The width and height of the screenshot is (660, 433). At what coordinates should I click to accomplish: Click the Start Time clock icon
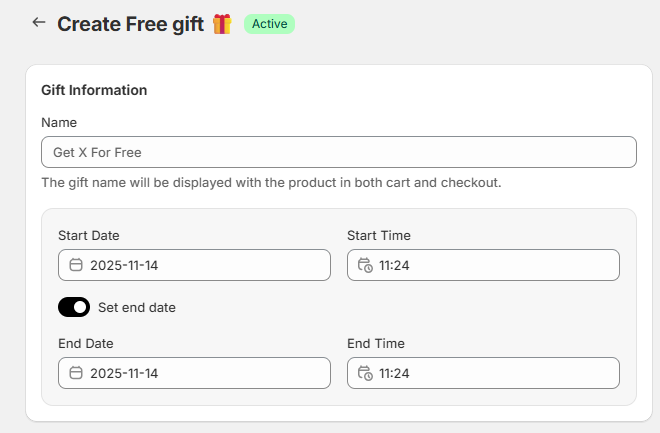(x=365, y=265)
